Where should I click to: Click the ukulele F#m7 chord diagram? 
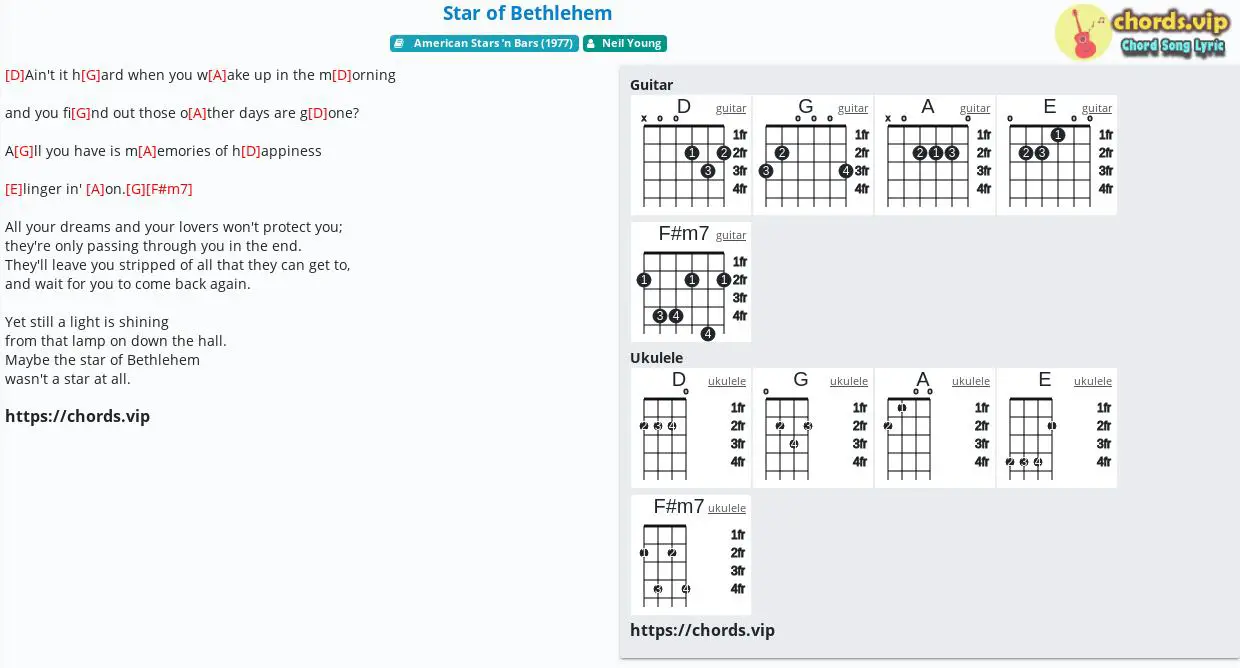point(691,555)
